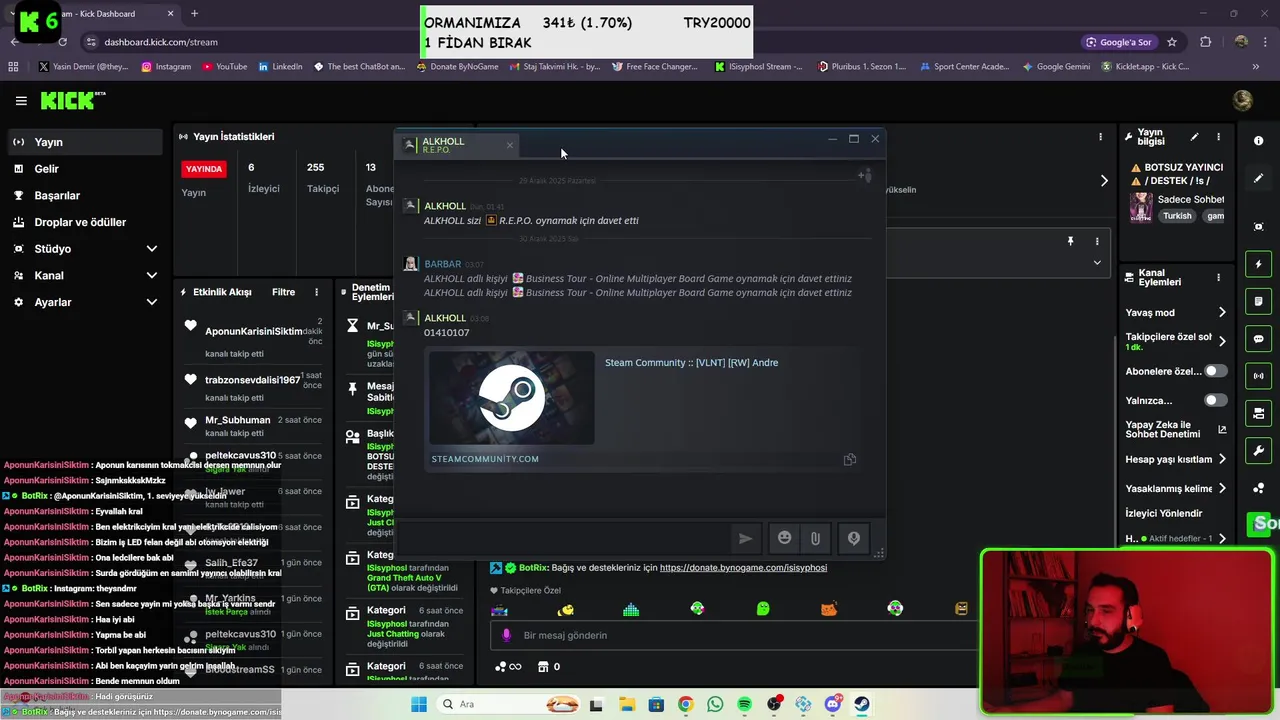
Task: Close the ALKHOLL chat tab
Action: pos(509,145)
